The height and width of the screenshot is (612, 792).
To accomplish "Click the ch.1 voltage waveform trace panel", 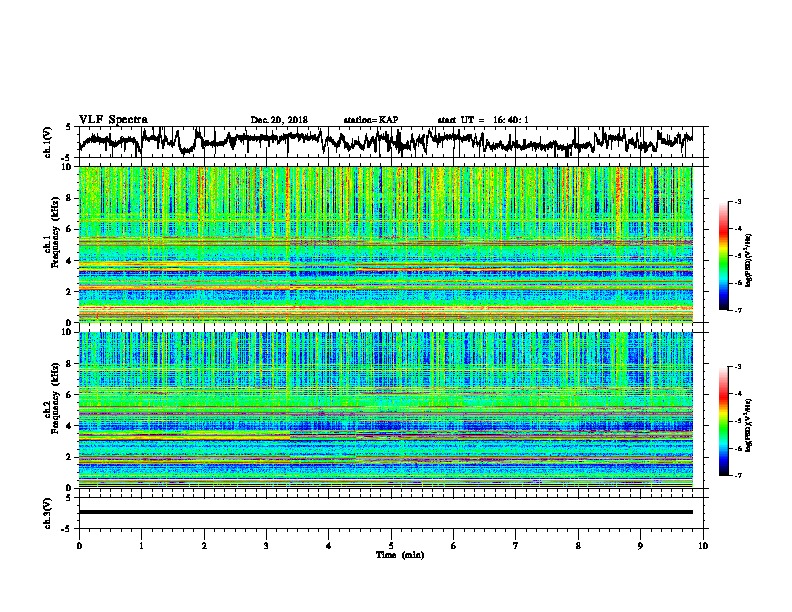I will (x=393, y=142).
